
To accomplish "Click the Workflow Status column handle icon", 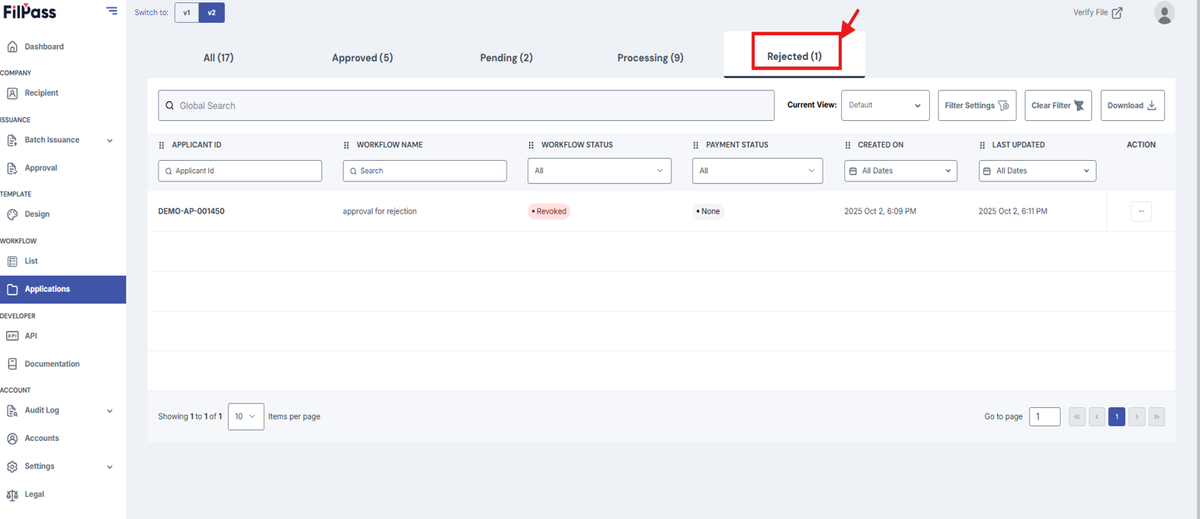I will (x=532, y=145).
